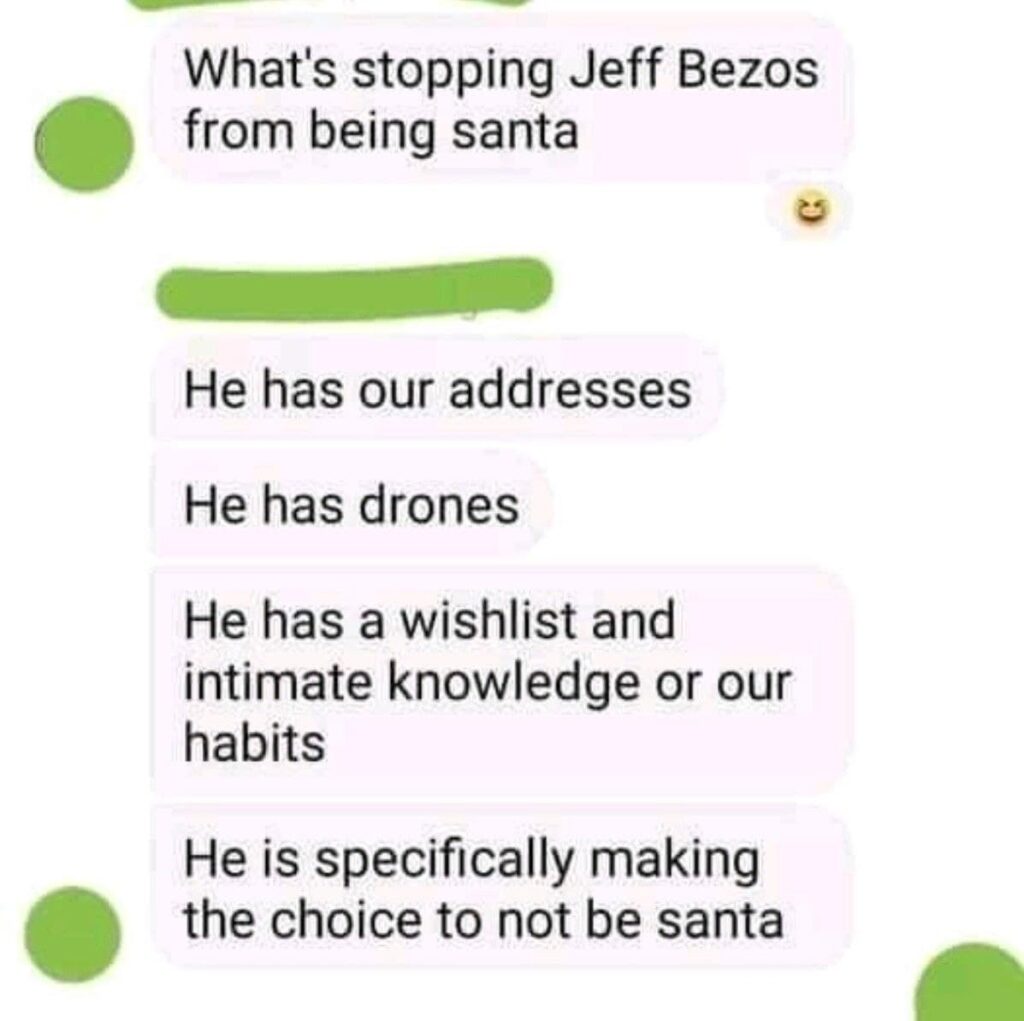Click 'from being santa' line in first message
Image resolution: width=1024 pixels, height=1021 pixels.
point(381,133)
